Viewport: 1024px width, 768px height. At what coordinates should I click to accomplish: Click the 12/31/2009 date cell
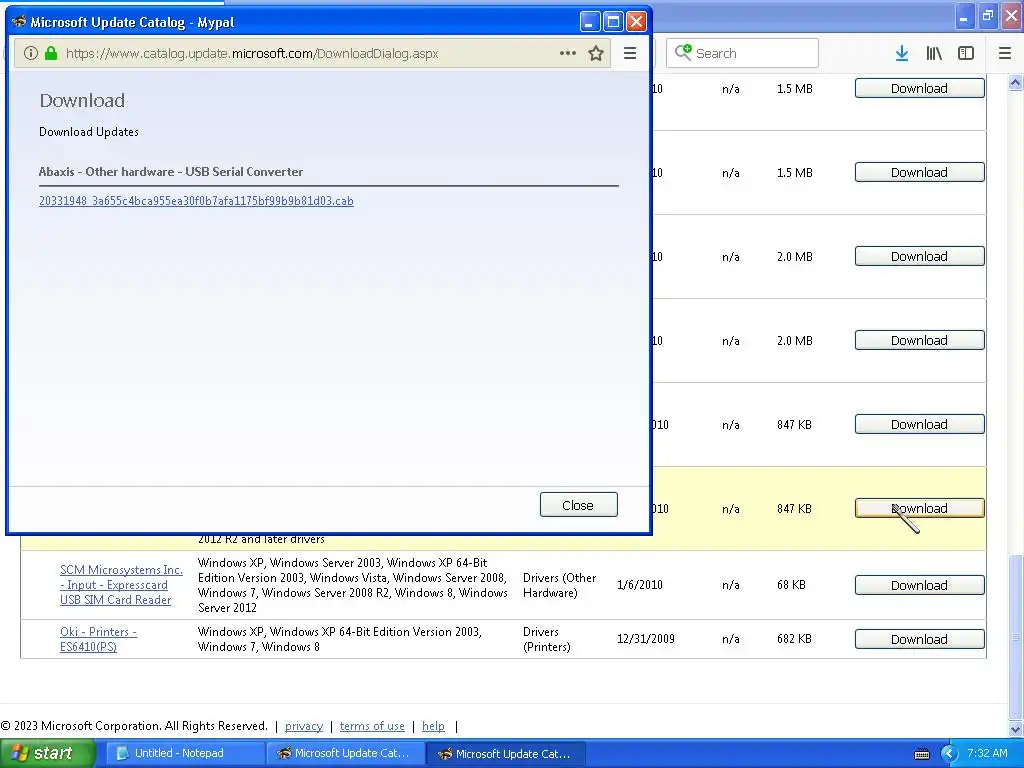[646, 639]
